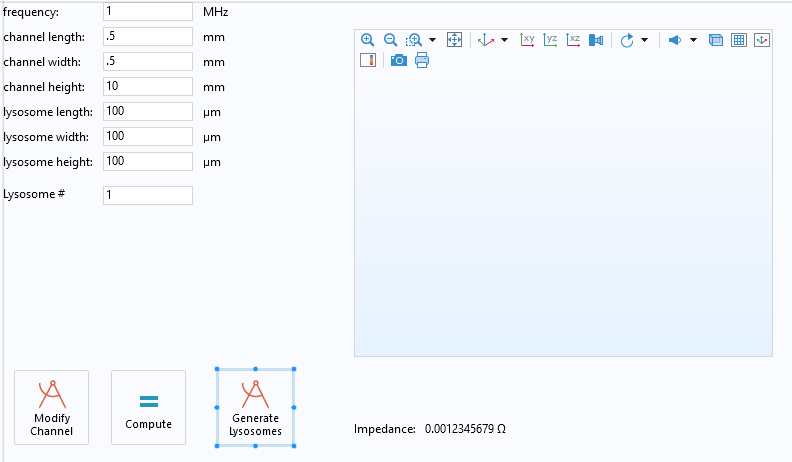The image size is (792, 462).
Task: Switch to the XZ view
Action: pos(573,40)
